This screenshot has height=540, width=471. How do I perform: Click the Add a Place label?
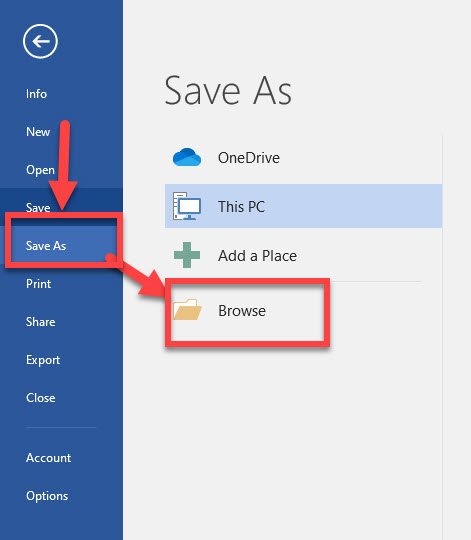(x=258, y=256)
